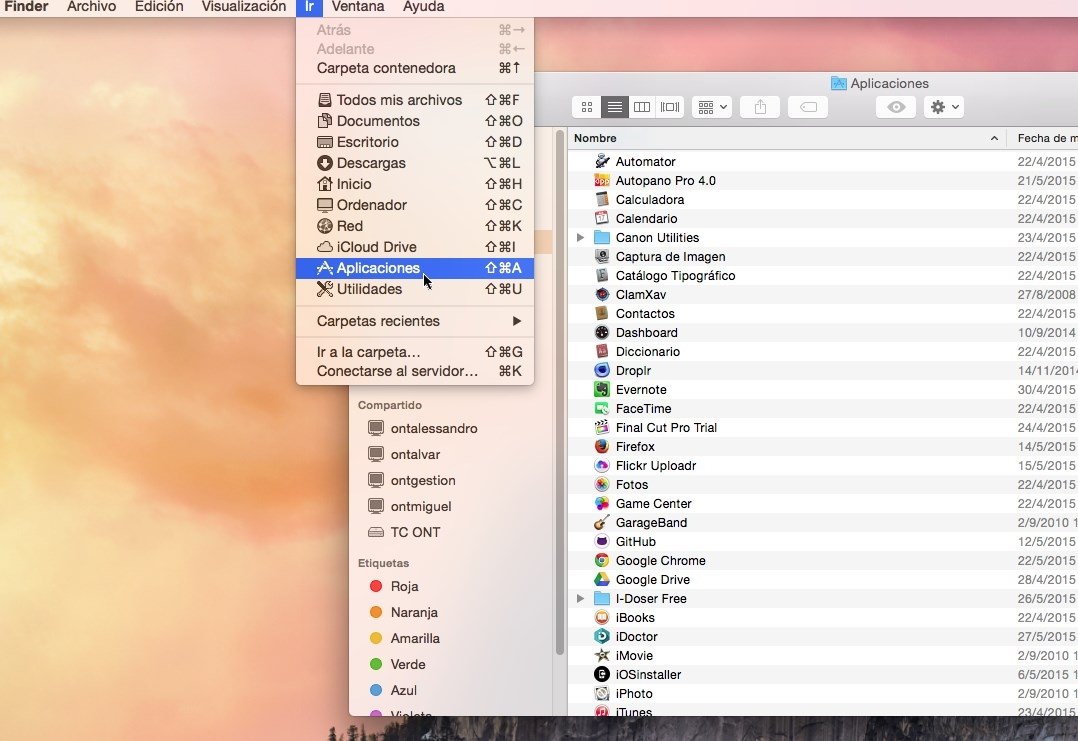Open the arrange items dropdown in toolbar
The width and height of the screenshot is (1078, 741).
(712, 107)
